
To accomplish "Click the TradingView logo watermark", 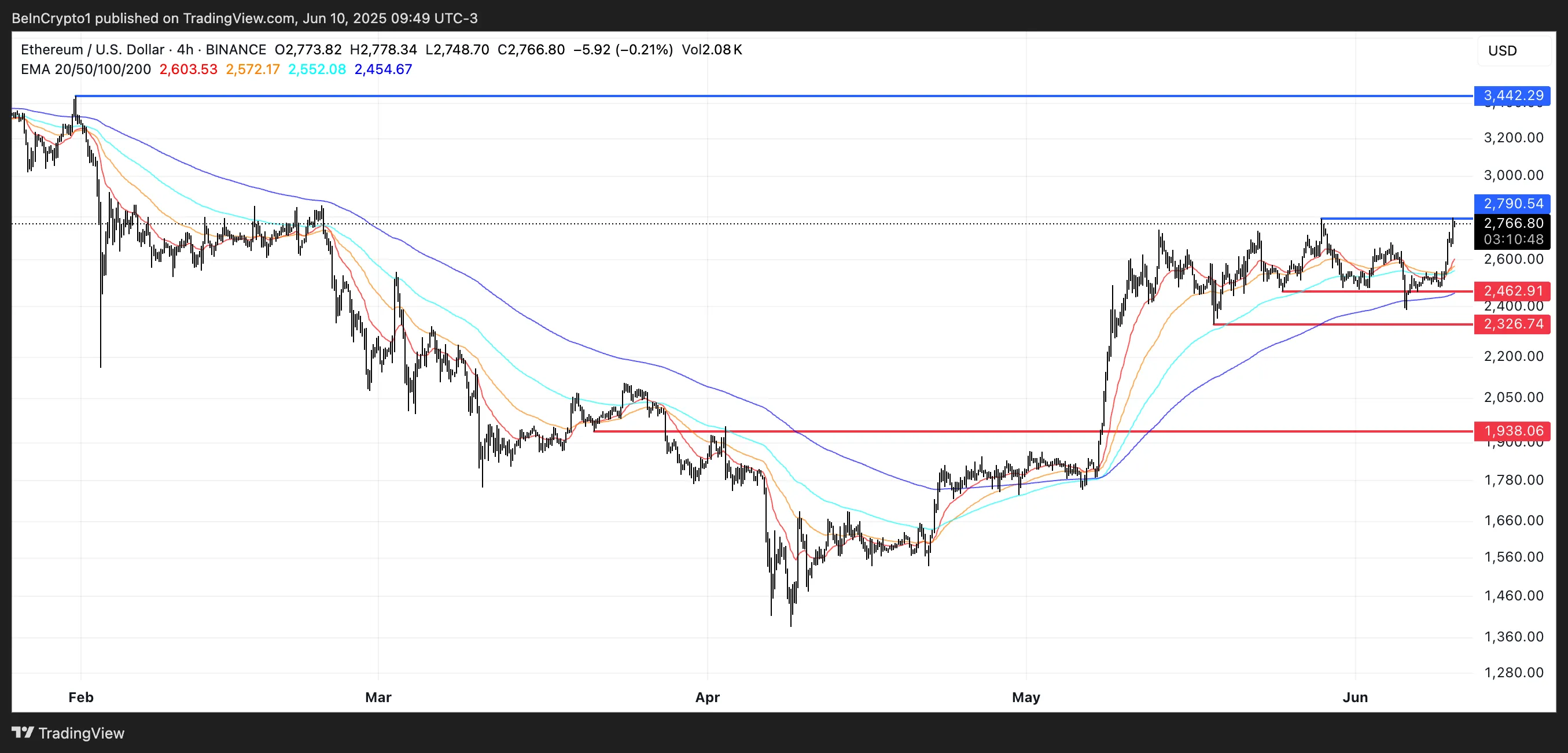I will [67, 733].
